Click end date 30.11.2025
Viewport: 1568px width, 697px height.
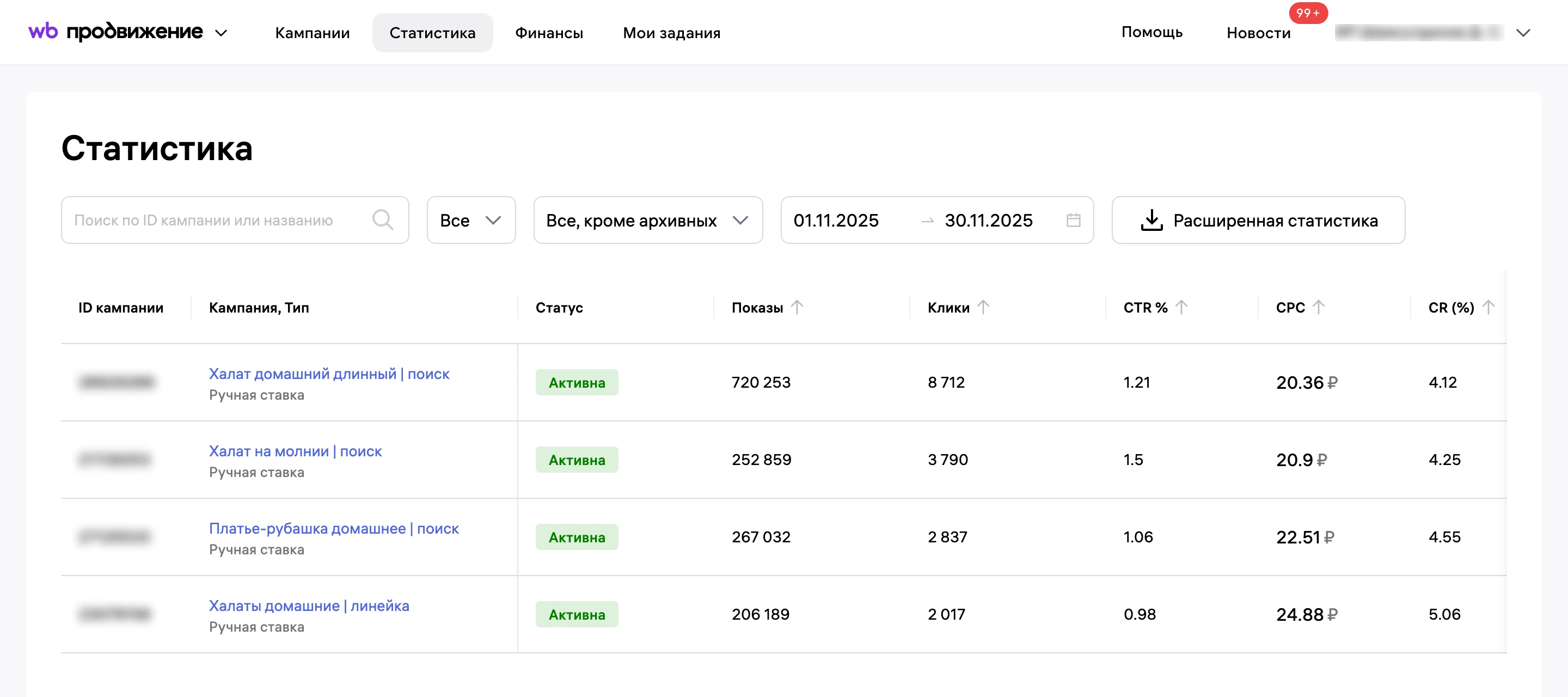989,221
